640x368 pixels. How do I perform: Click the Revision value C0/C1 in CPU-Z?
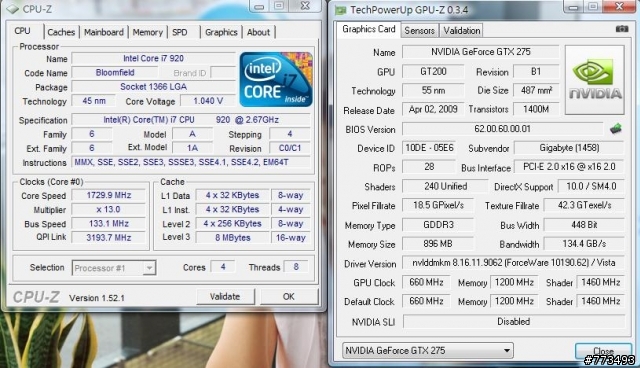(290, 148)
